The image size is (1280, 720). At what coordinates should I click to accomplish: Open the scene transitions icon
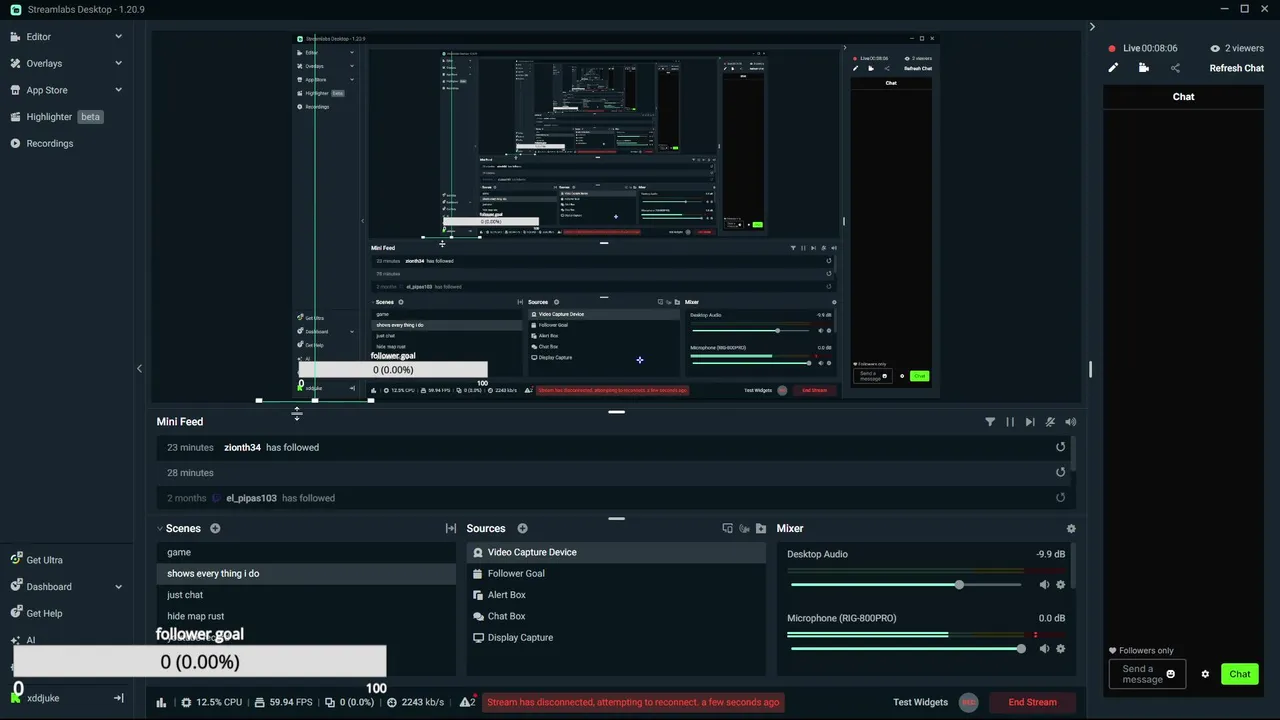(451, 528)
